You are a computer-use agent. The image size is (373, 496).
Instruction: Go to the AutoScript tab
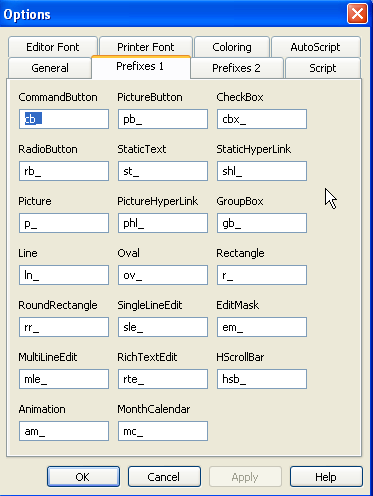pos(316,47)
